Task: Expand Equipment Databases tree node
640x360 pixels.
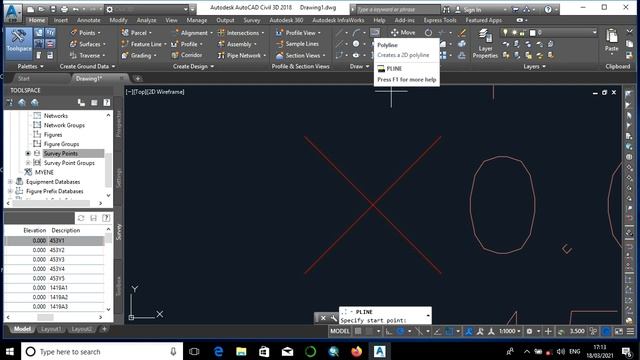Action: (10, 182)
